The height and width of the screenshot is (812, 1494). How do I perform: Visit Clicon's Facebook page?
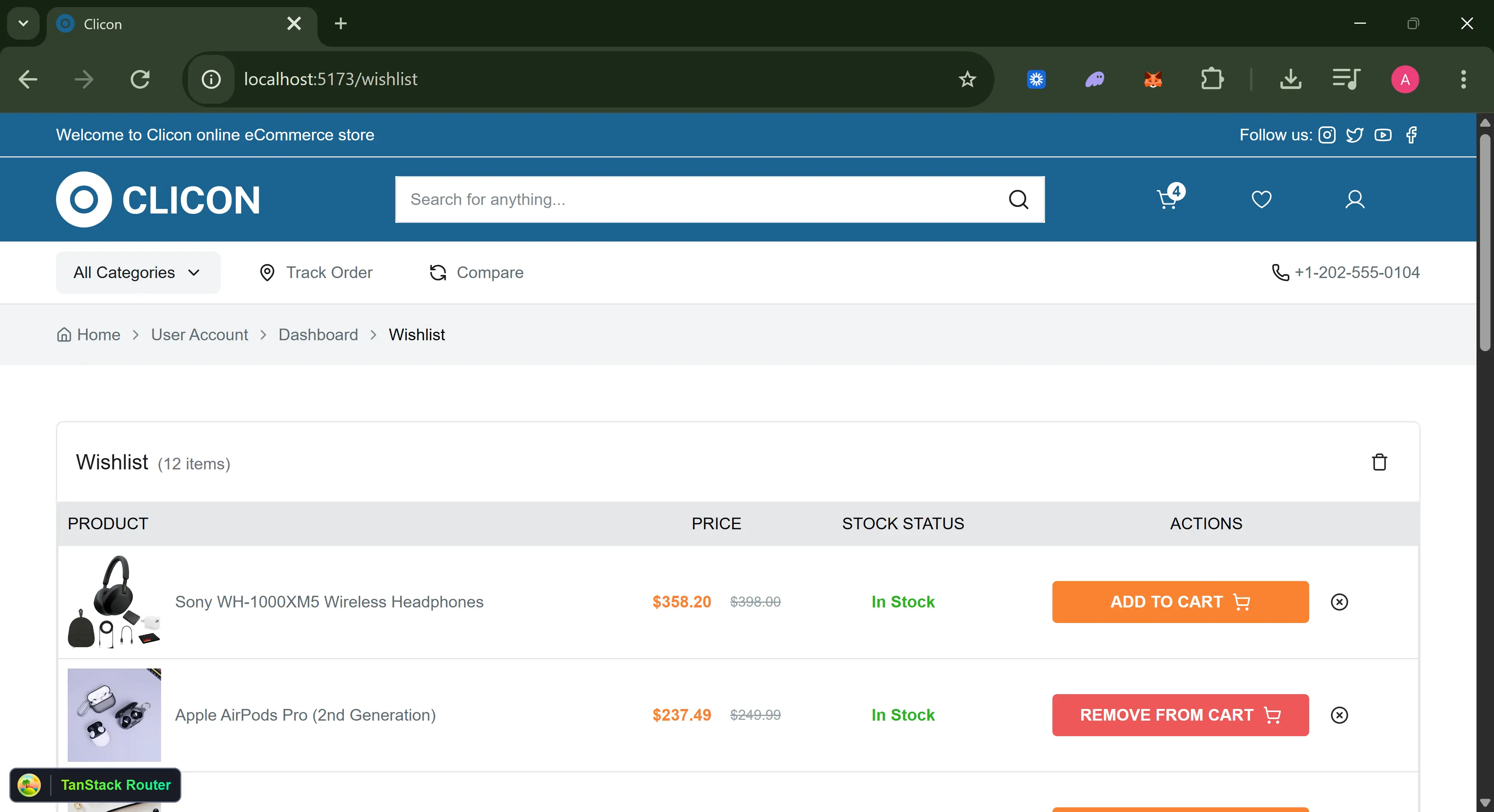point(1412,135)
